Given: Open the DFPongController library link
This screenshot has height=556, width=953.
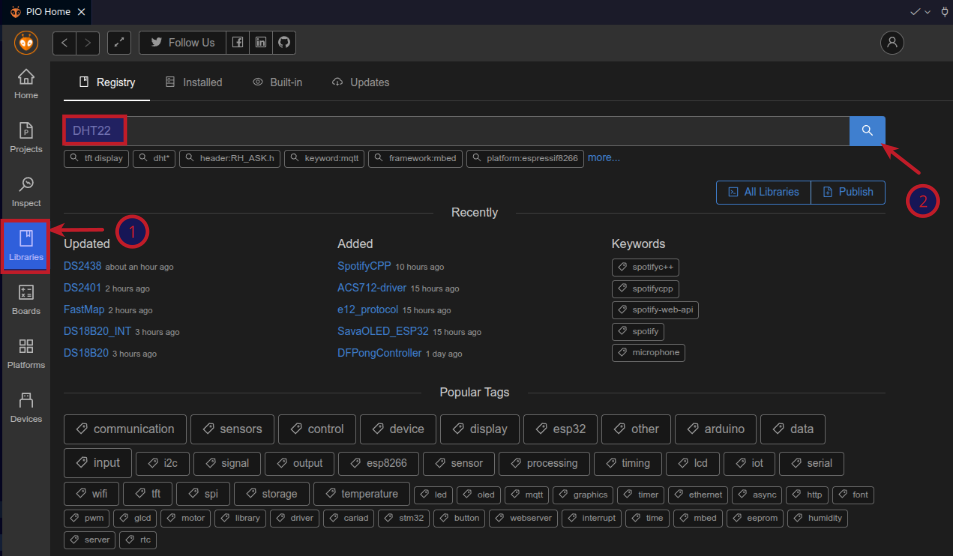Looking at the screenshot, I should tap(379, 353).
